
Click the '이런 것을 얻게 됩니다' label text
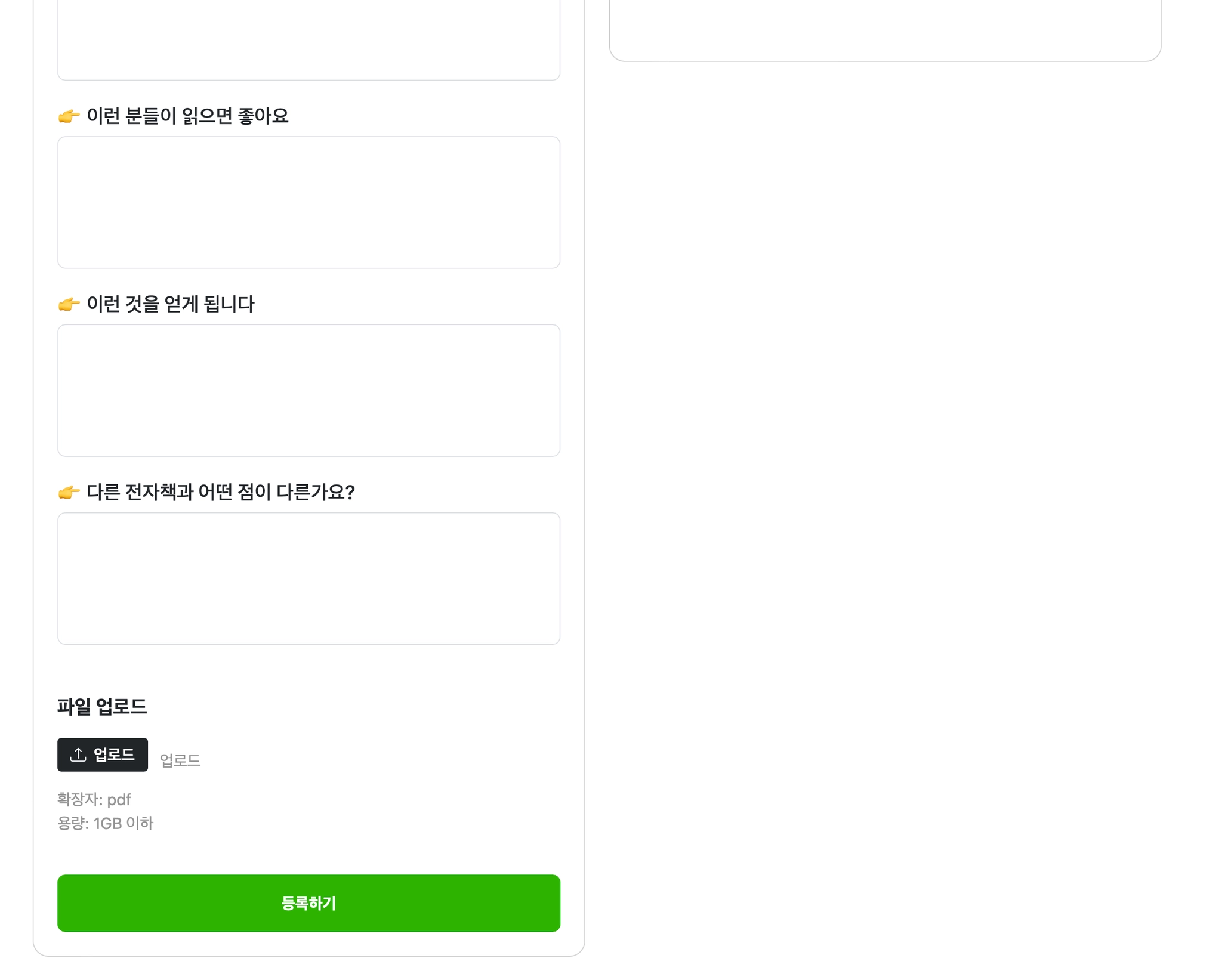pyautogui.click(x=171, y=304)
